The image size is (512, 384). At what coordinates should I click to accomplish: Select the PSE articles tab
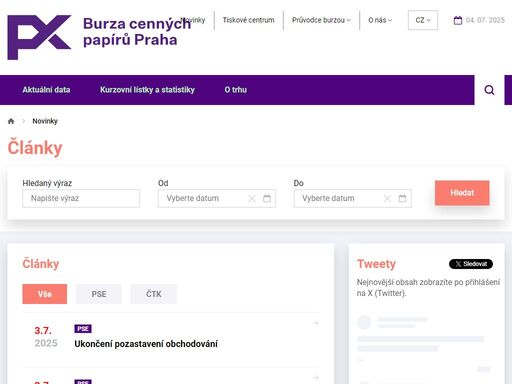coord(99,294)
